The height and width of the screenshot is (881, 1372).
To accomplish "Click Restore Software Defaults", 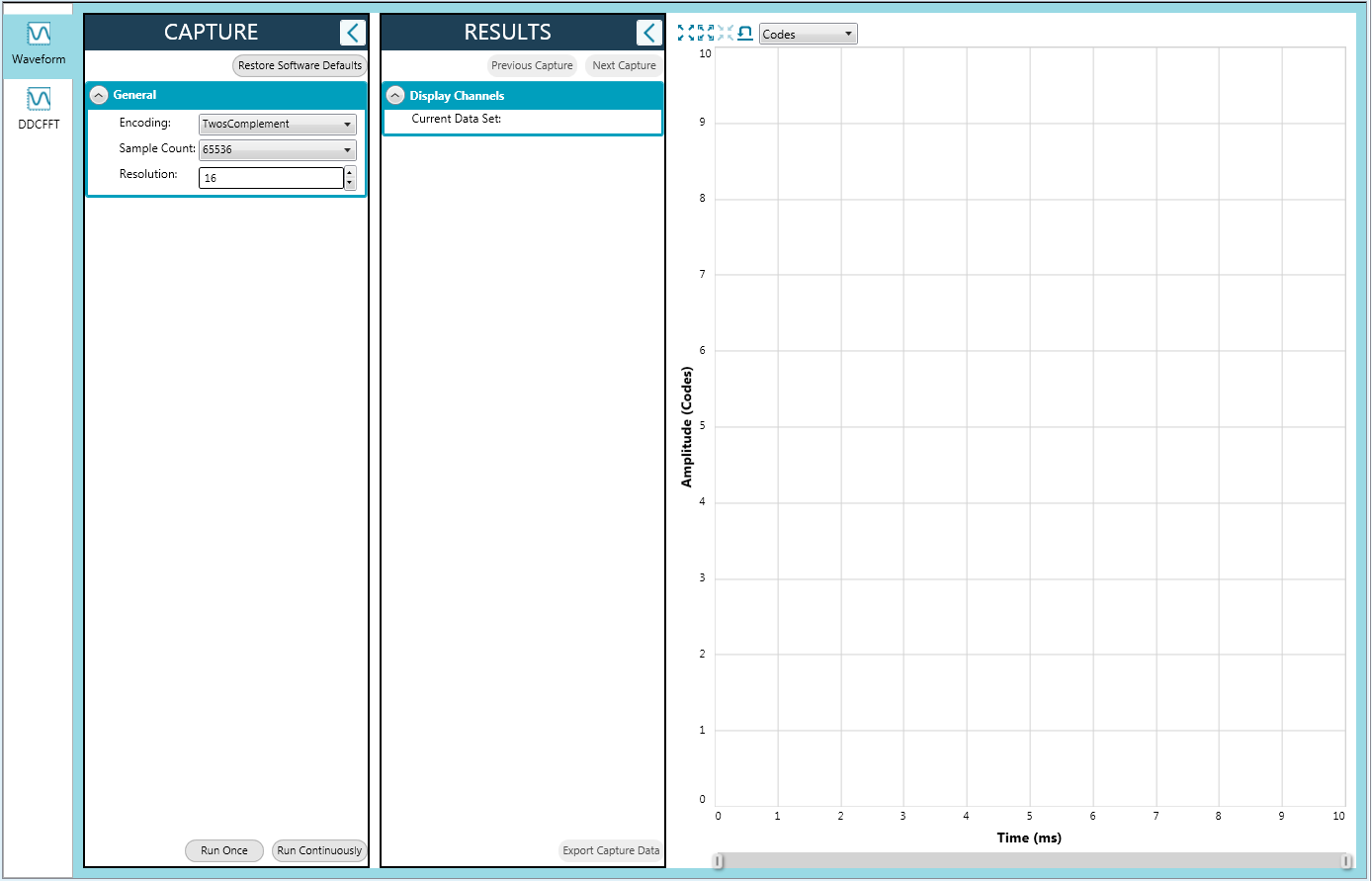I will coord(300,66).
